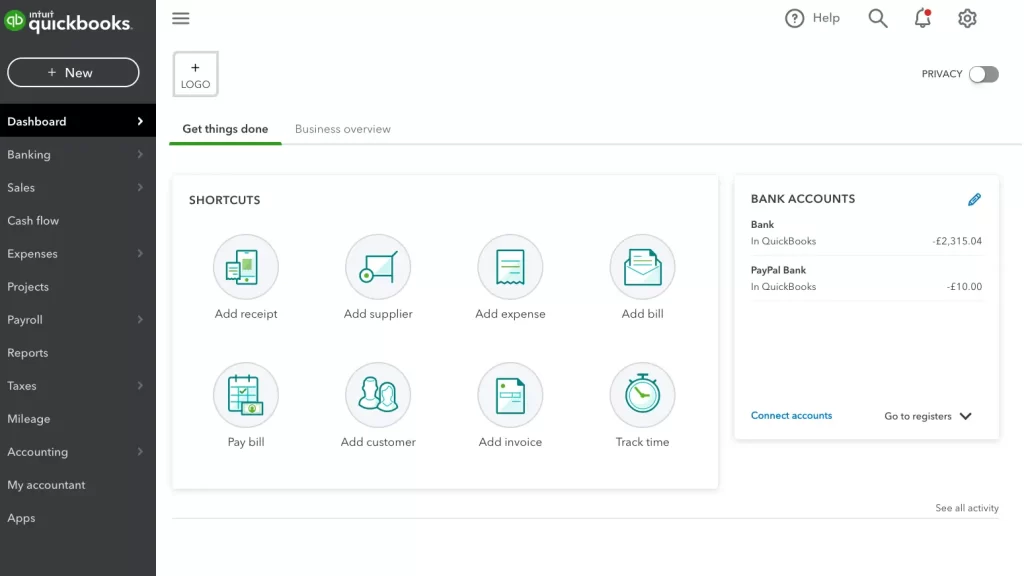The image size is (1024, 576).
Task: Open the Reports menu item
Action: click(x=27, y=352)
